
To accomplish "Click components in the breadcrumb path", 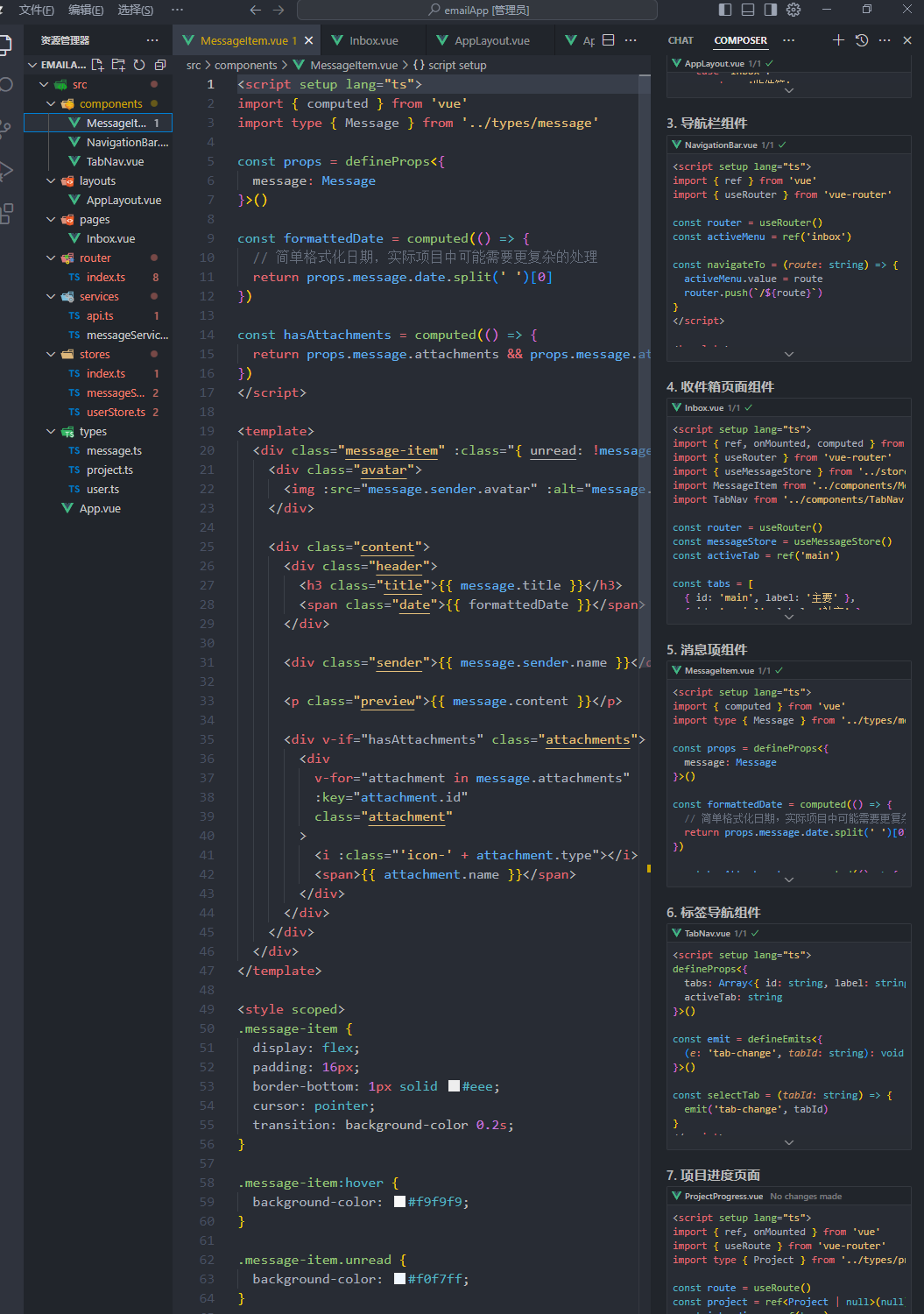I will (x=245, y=65).
